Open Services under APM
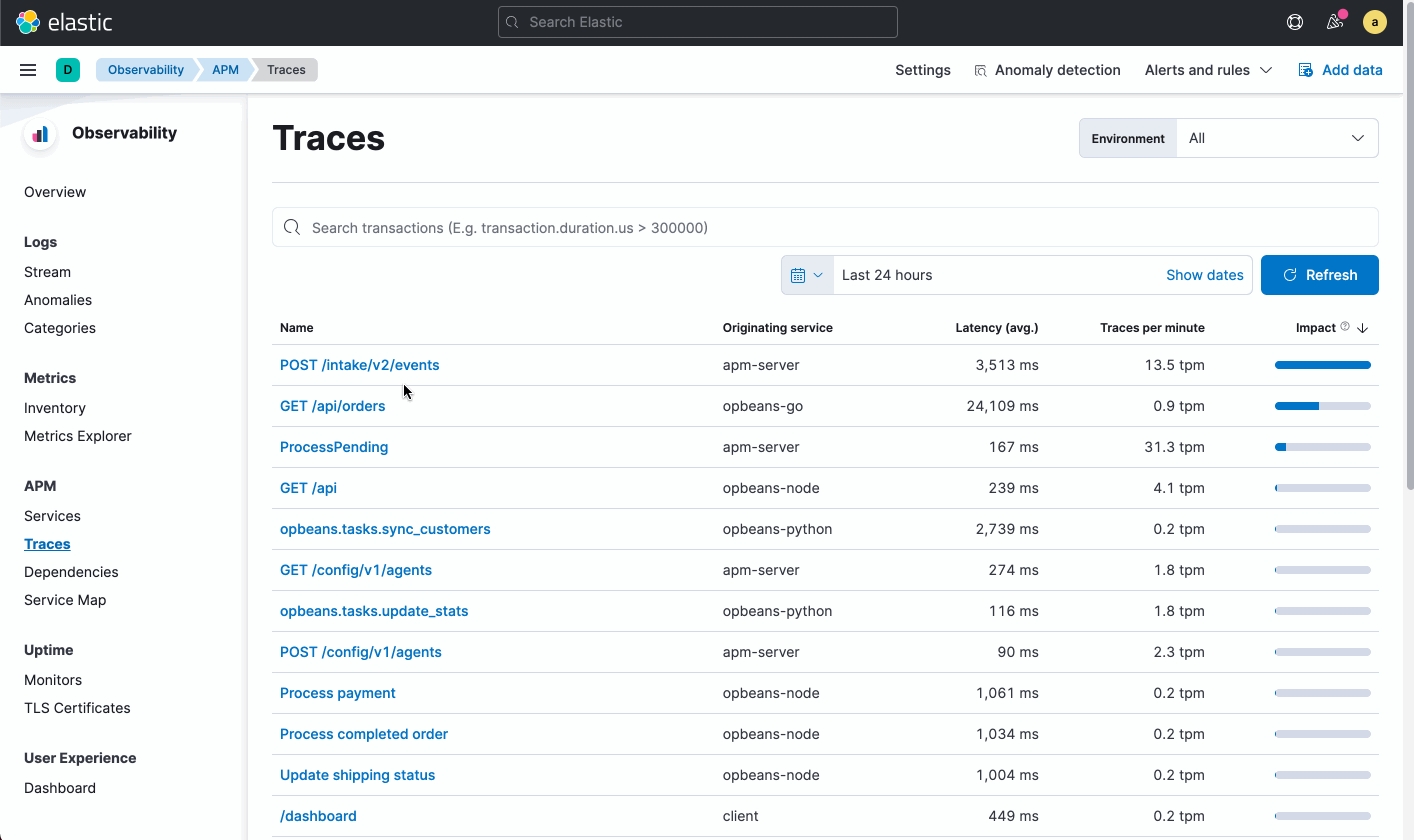Image resolution: width=1414 pixels, height=840 pixels. pyautogui.click(x=52, y=516)
